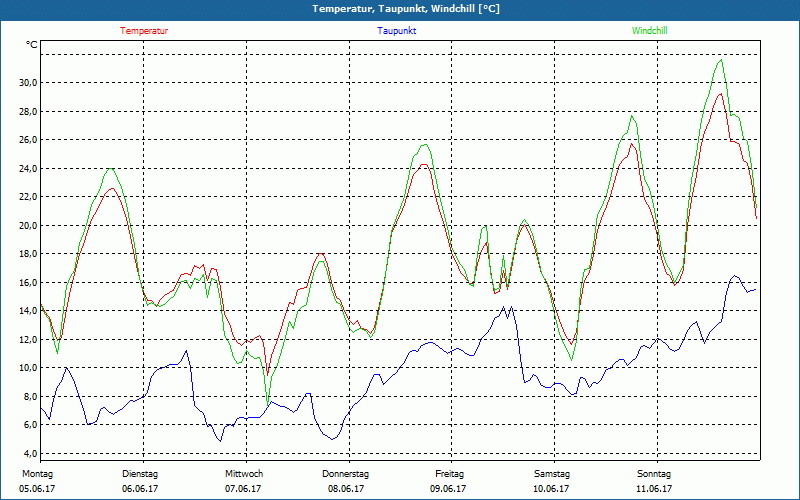Click the Freitag day label

[x=450, y=474]
